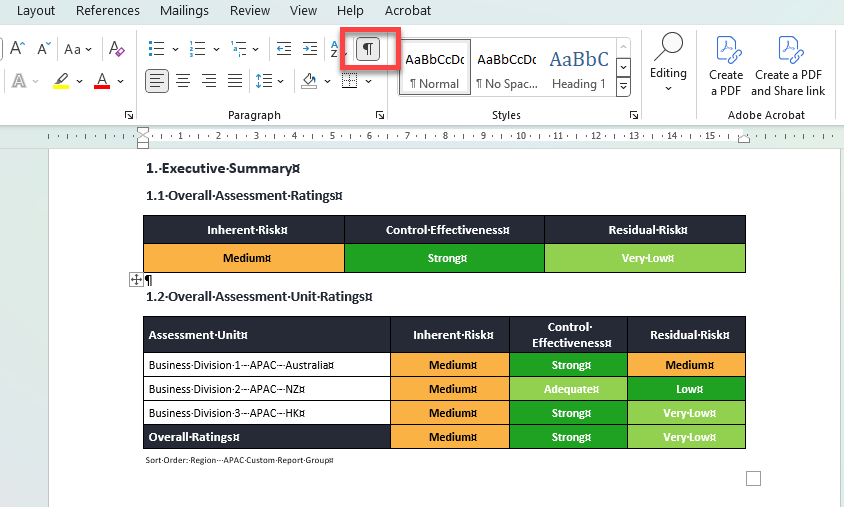Click the Sort A-Z icon
Screen dimensions: 844x507
coord(335,49)
